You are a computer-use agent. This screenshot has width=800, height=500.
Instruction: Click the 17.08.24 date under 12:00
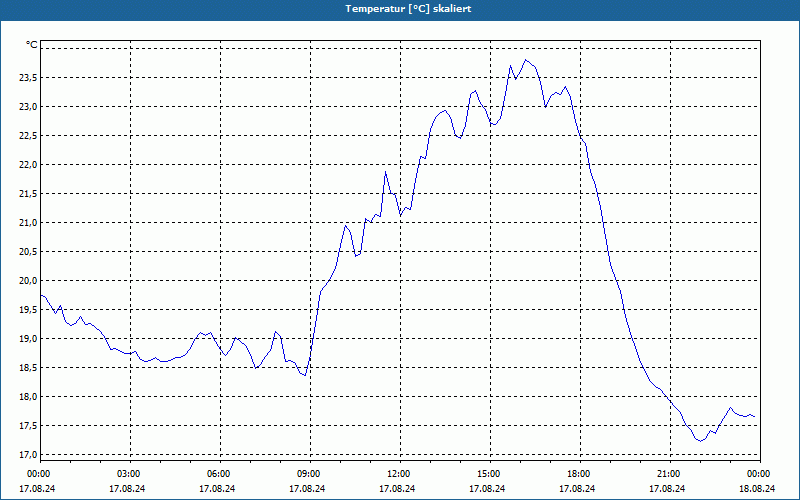pos(397,488)
